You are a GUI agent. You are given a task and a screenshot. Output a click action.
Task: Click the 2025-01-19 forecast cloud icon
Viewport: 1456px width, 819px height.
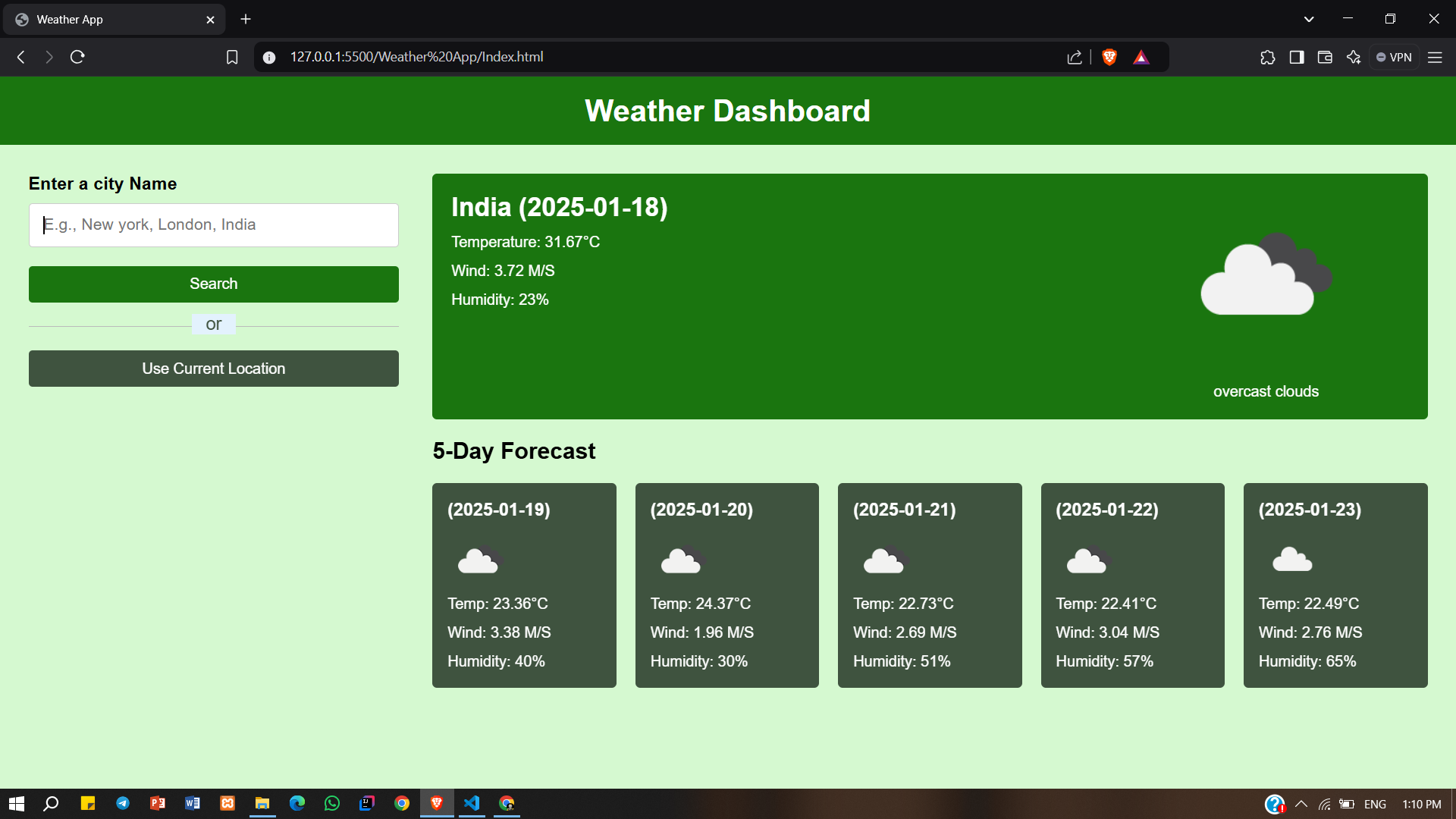pyautogui.click(x=479, y=561)
